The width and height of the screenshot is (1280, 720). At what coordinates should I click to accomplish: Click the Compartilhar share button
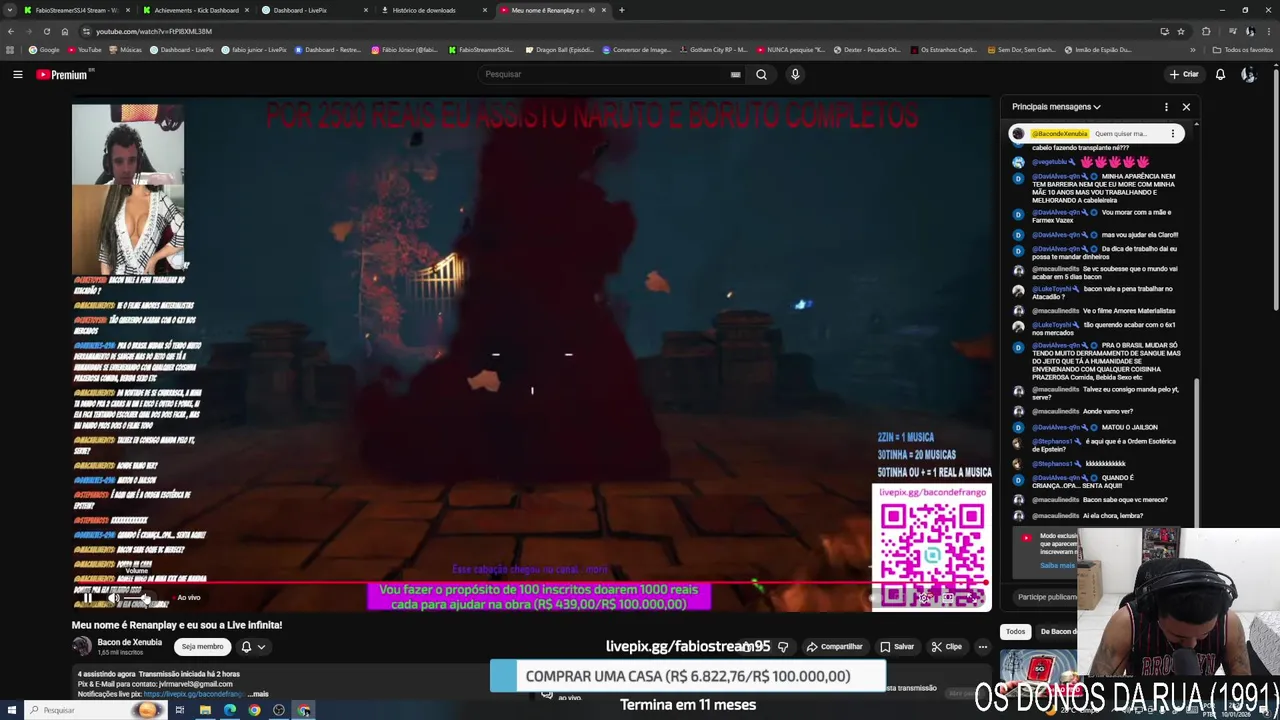click(x=835, y=646)
